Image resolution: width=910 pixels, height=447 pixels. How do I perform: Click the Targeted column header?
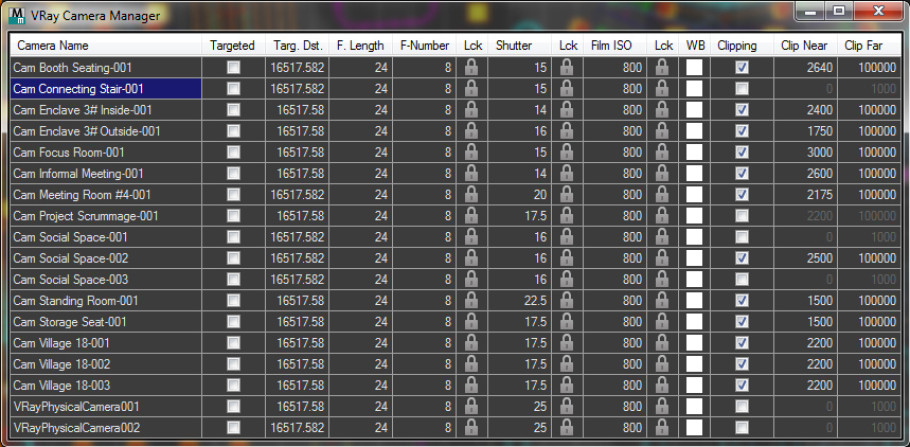[233, 45]
